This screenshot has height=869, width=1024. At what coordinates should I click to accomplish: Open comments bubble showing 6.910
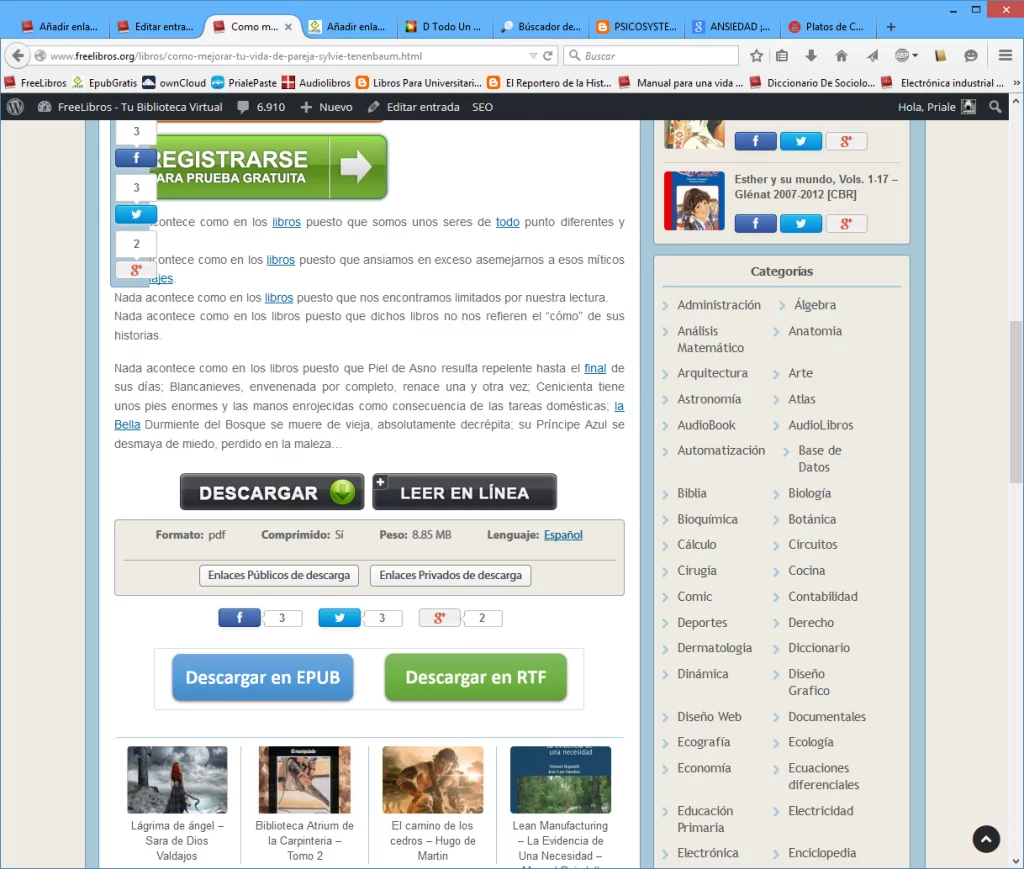(261, 107)
